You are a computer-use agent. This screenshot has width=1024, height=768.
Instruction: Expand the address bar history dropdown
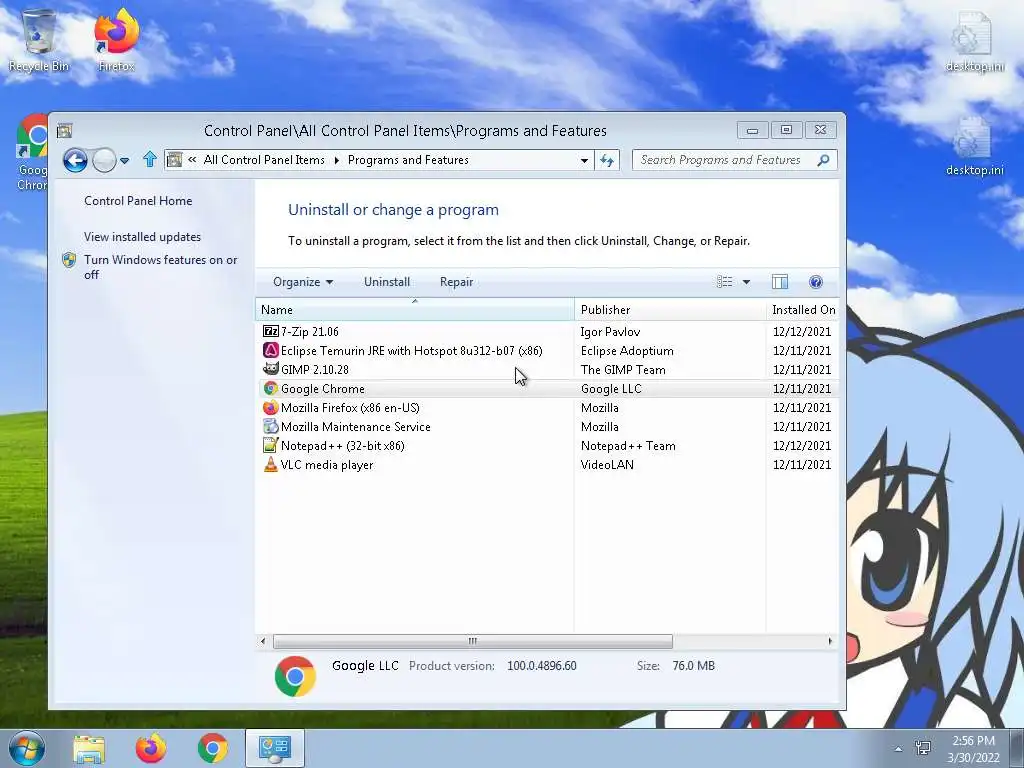point(584,160)
